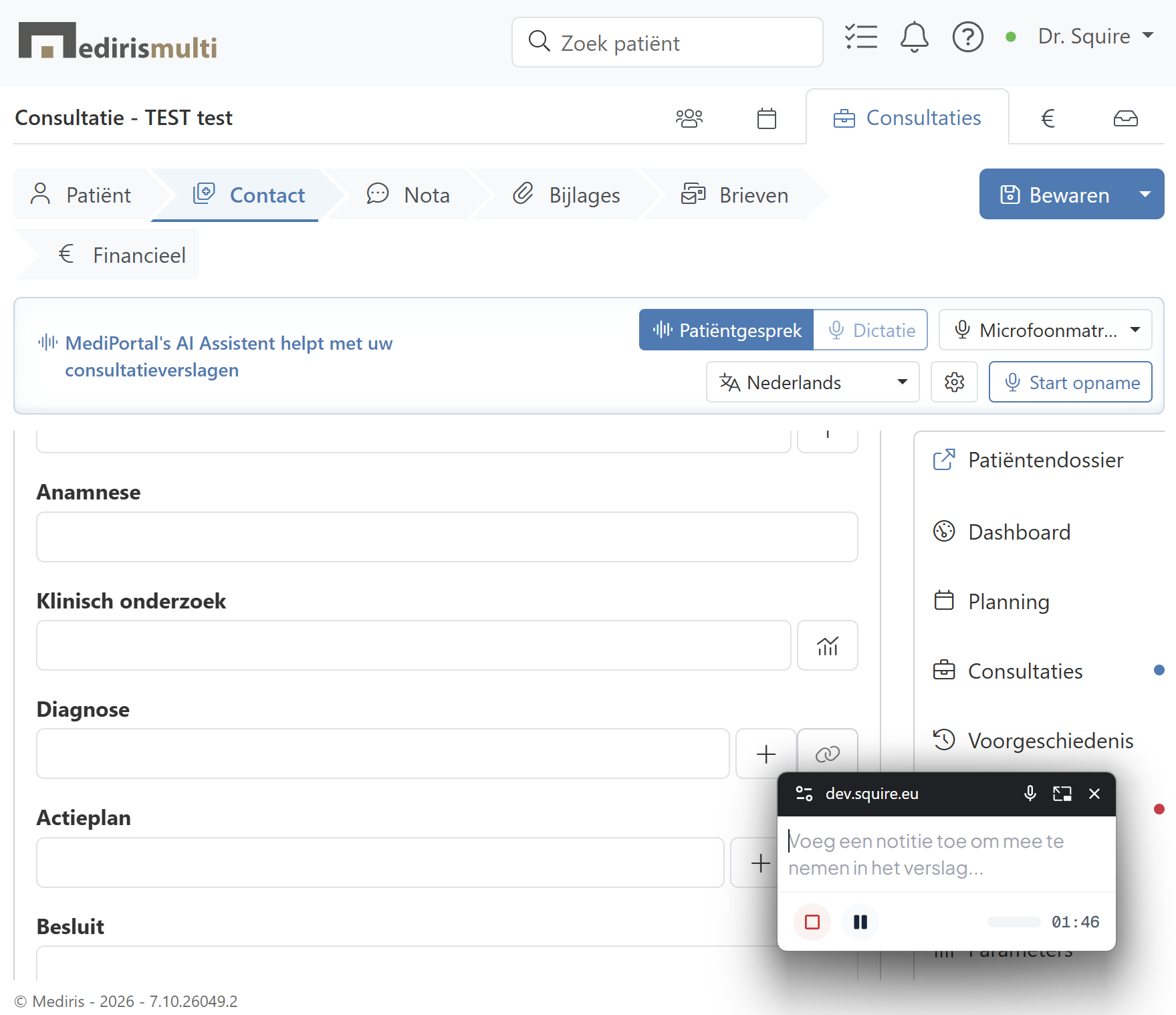The height and width of the screenshot is (1015, 1176).
Task: Click MediPortal's AI Assistent link text
Action: point(229,356)
